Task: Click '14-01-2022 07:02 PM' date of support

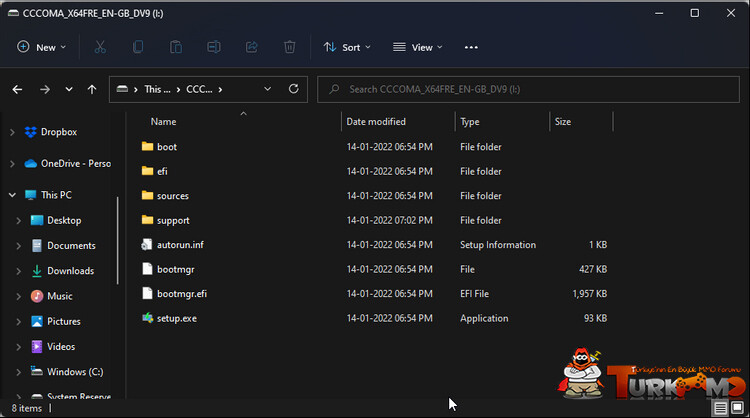Action: (x=389, y=220)
